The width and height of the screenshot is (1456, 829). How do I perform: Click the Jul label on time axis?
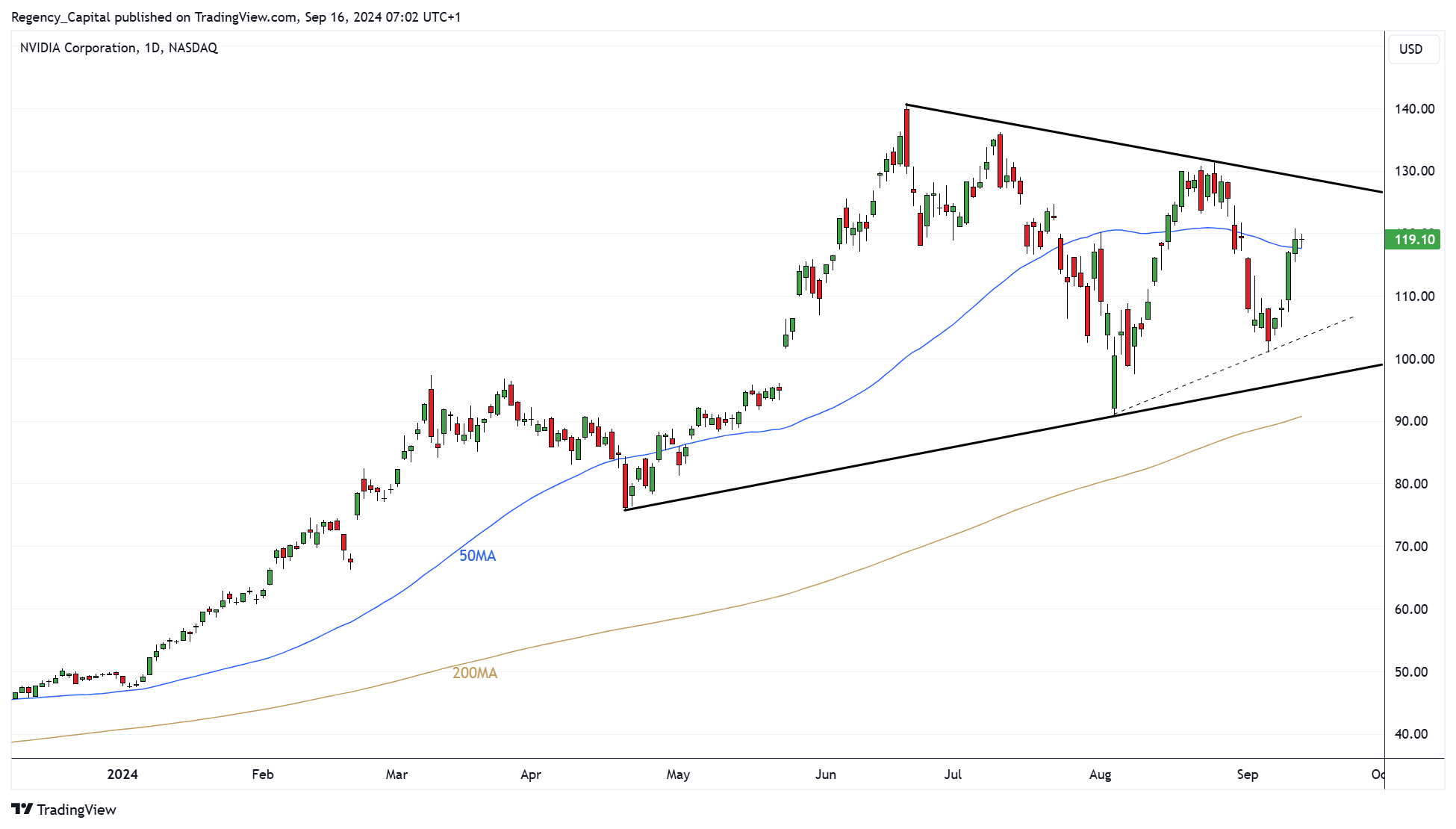pyautogui.click(x=953, y=774)
